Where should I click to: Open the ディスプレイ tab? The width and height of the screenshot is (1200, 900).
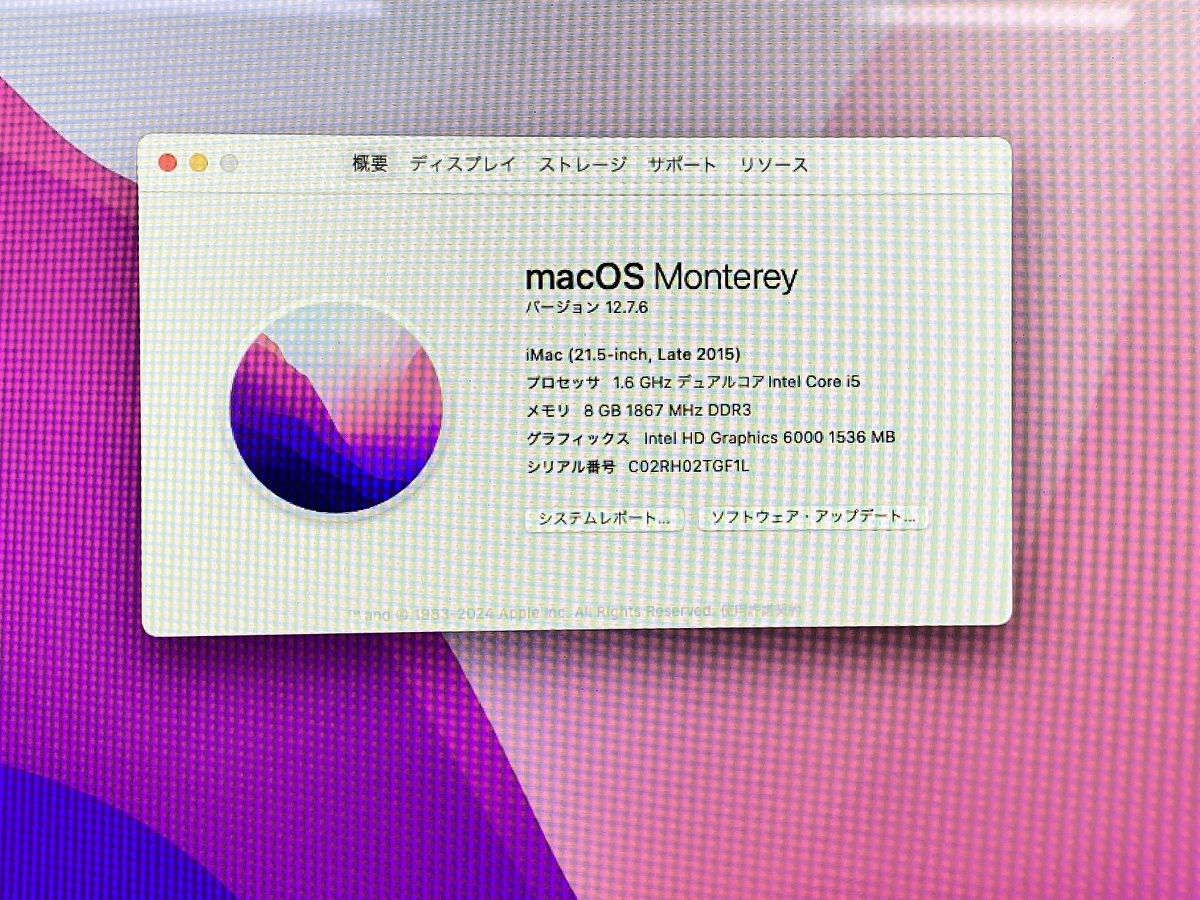[463, 165]
